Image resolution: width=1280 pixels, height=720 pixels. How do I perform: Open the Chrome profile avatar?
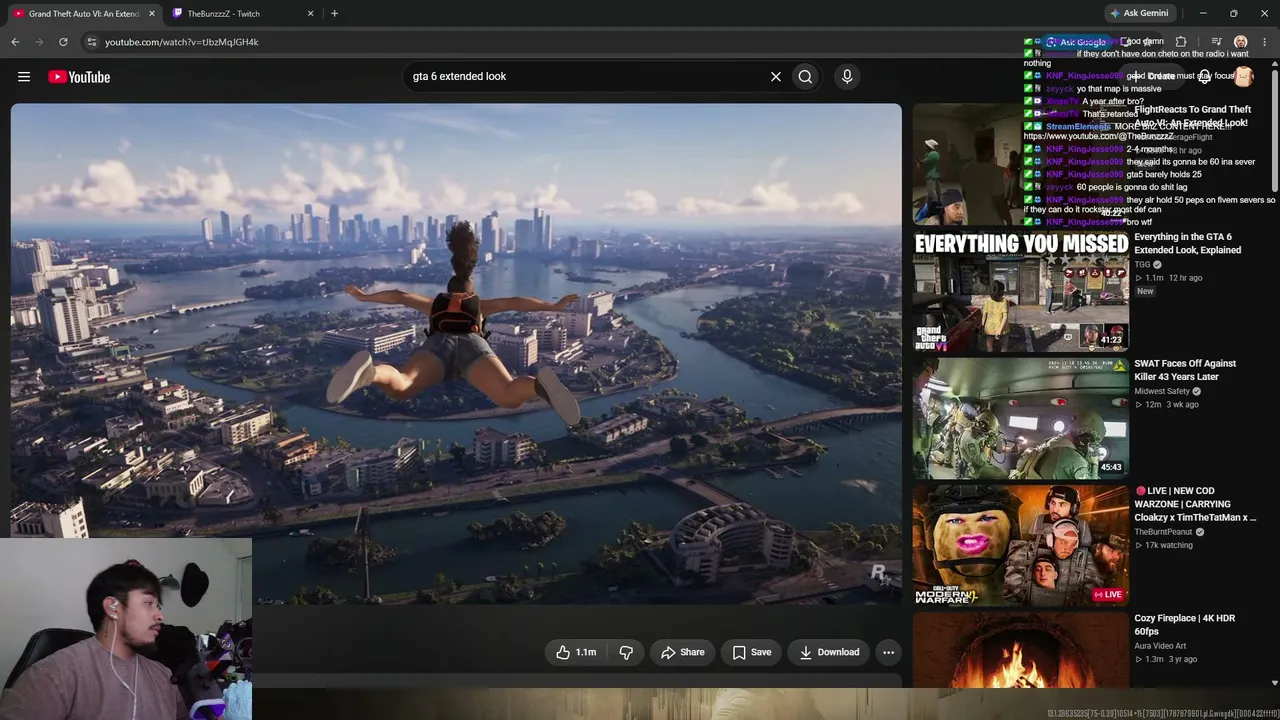tap(1241, 42)
